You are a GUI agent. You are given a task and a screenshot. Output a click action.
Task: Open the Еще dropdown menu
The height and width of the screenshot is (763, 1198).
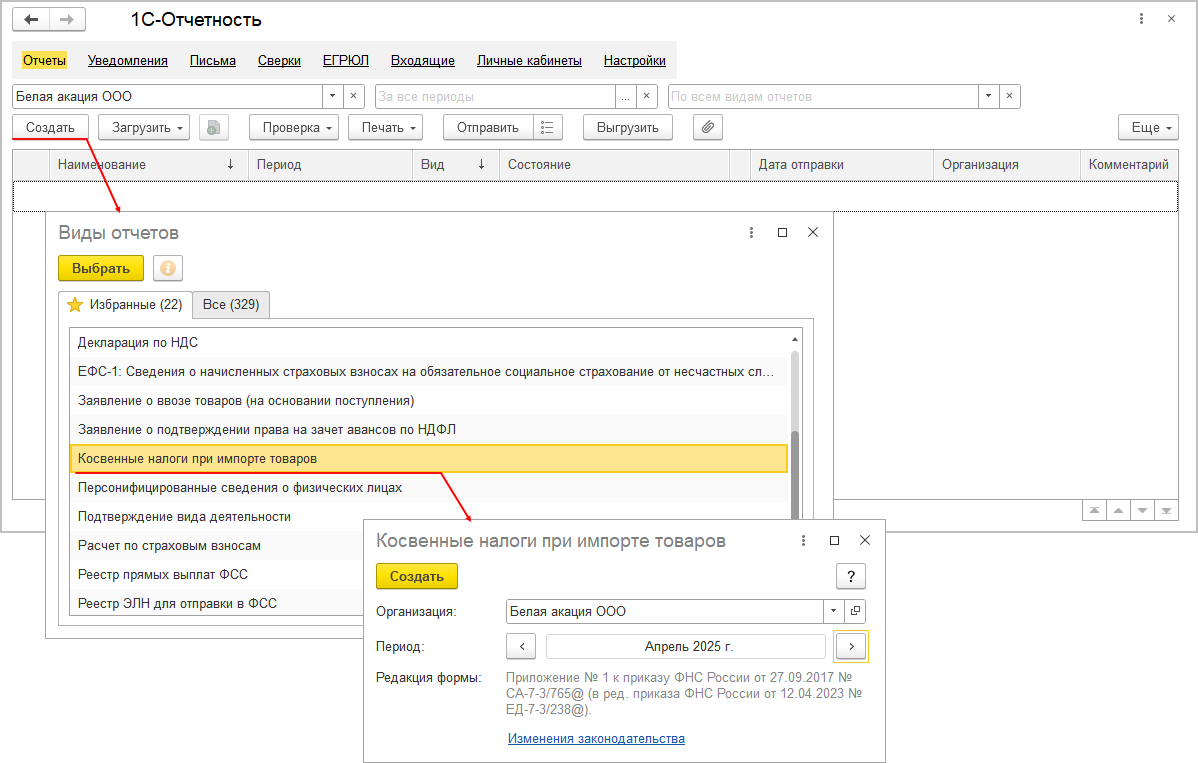[x=1148, y=128]
